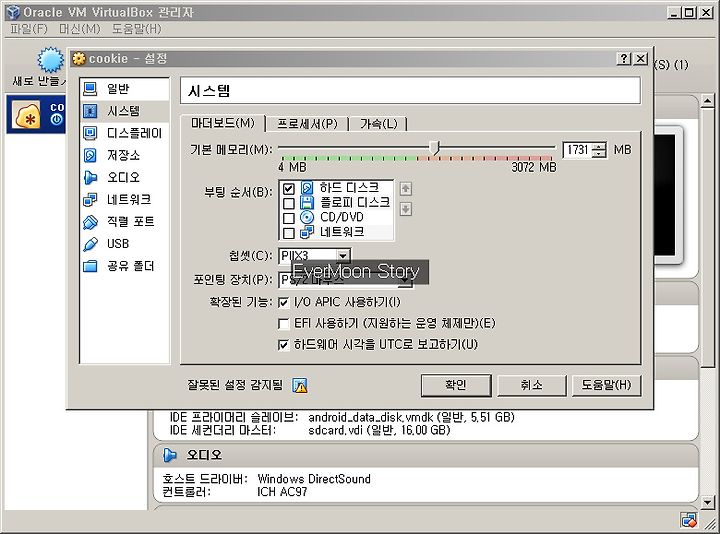Image resolution: width=720 pixels, height=534 pixels.
Task: Switch to the 가속(L) tab
Action: tap(378, 124)
